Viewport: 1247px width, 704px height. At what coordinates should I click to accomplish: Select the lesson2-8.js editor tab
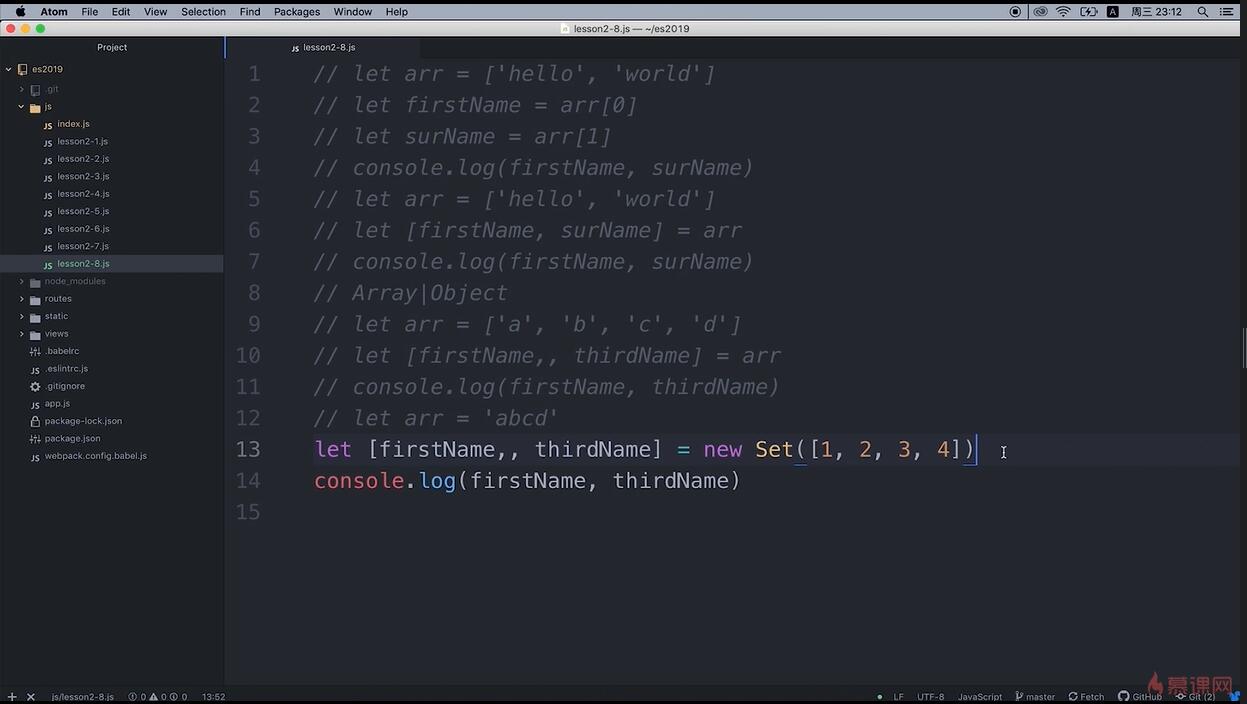pos(323,47)
